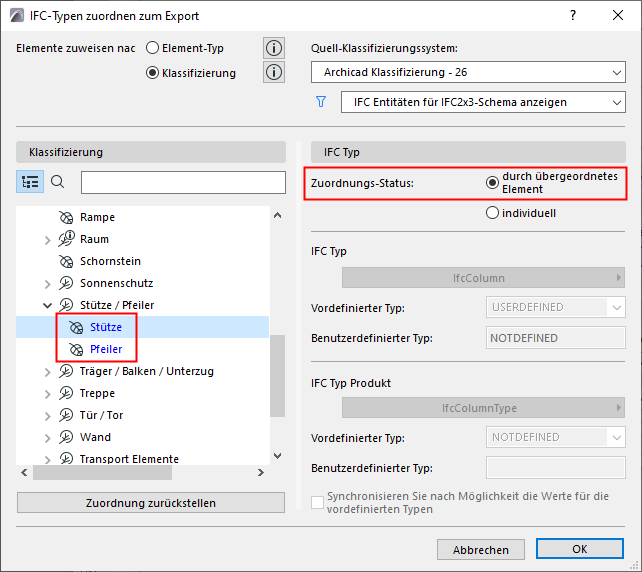Image resolution: width=642 pixels, height=572 pixels.
Task: Click the Sonnenschutz classification icon
Action: [66, 283]
